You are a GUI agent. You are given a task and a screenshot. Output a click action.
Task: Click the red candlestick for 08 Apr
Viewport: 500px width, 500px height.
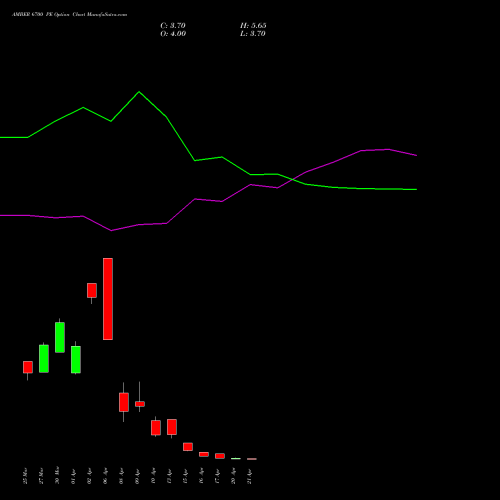pyautogui.click(x=124, y=402)
